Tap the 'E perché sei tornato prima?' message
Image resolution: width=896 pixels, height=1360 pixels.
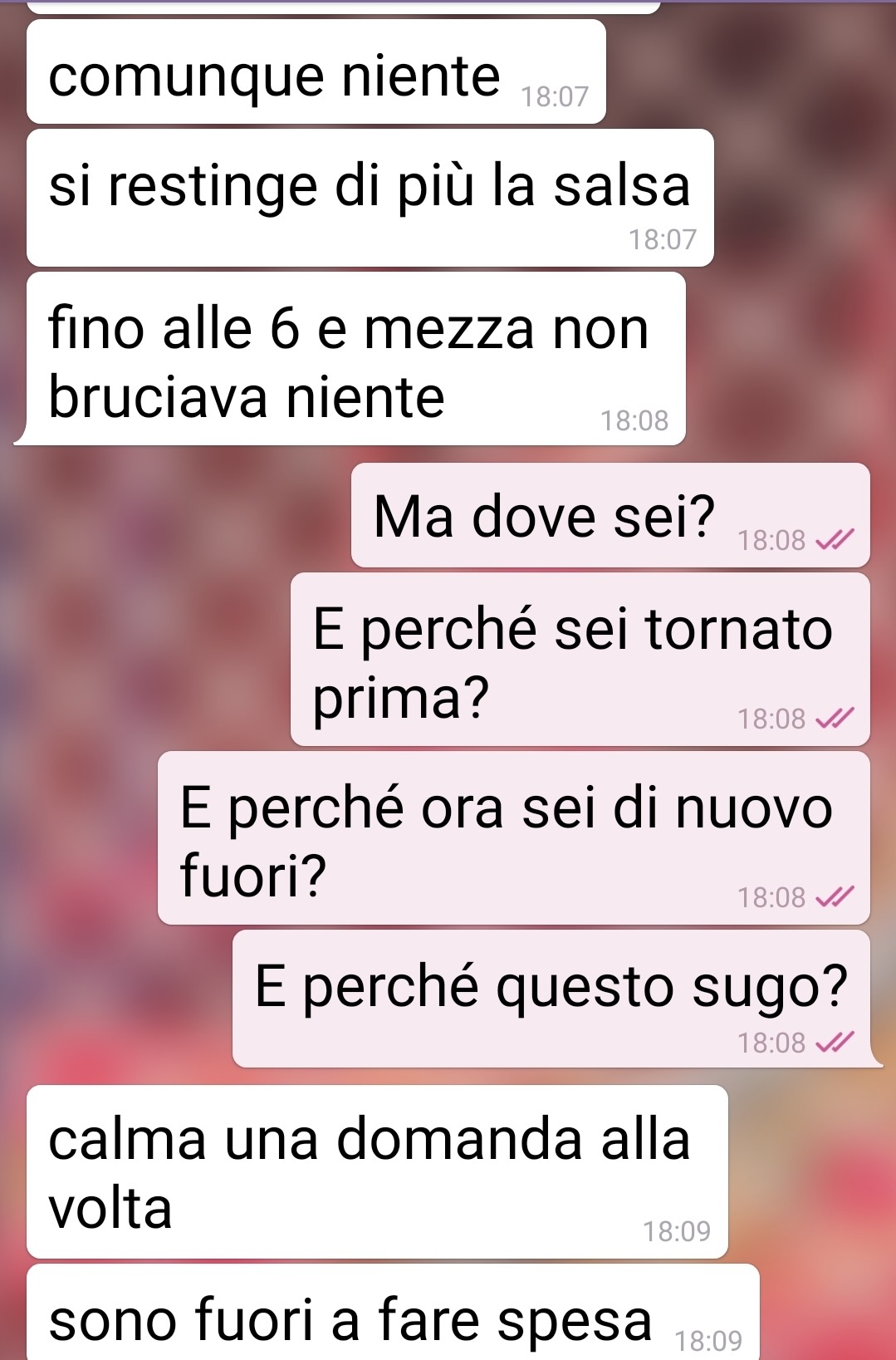click(580, 660)
